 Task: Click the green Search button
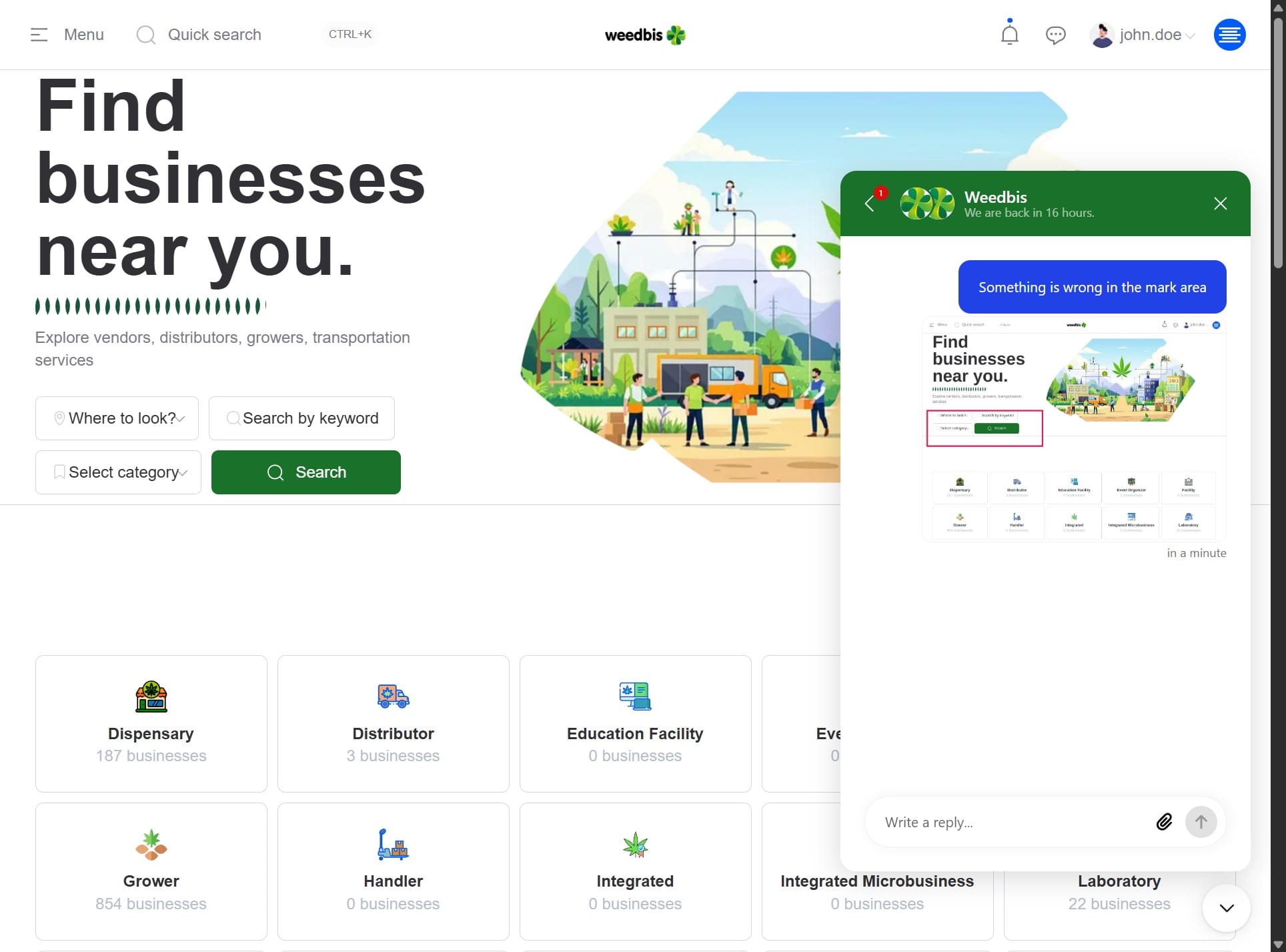[x=306, y=472]
